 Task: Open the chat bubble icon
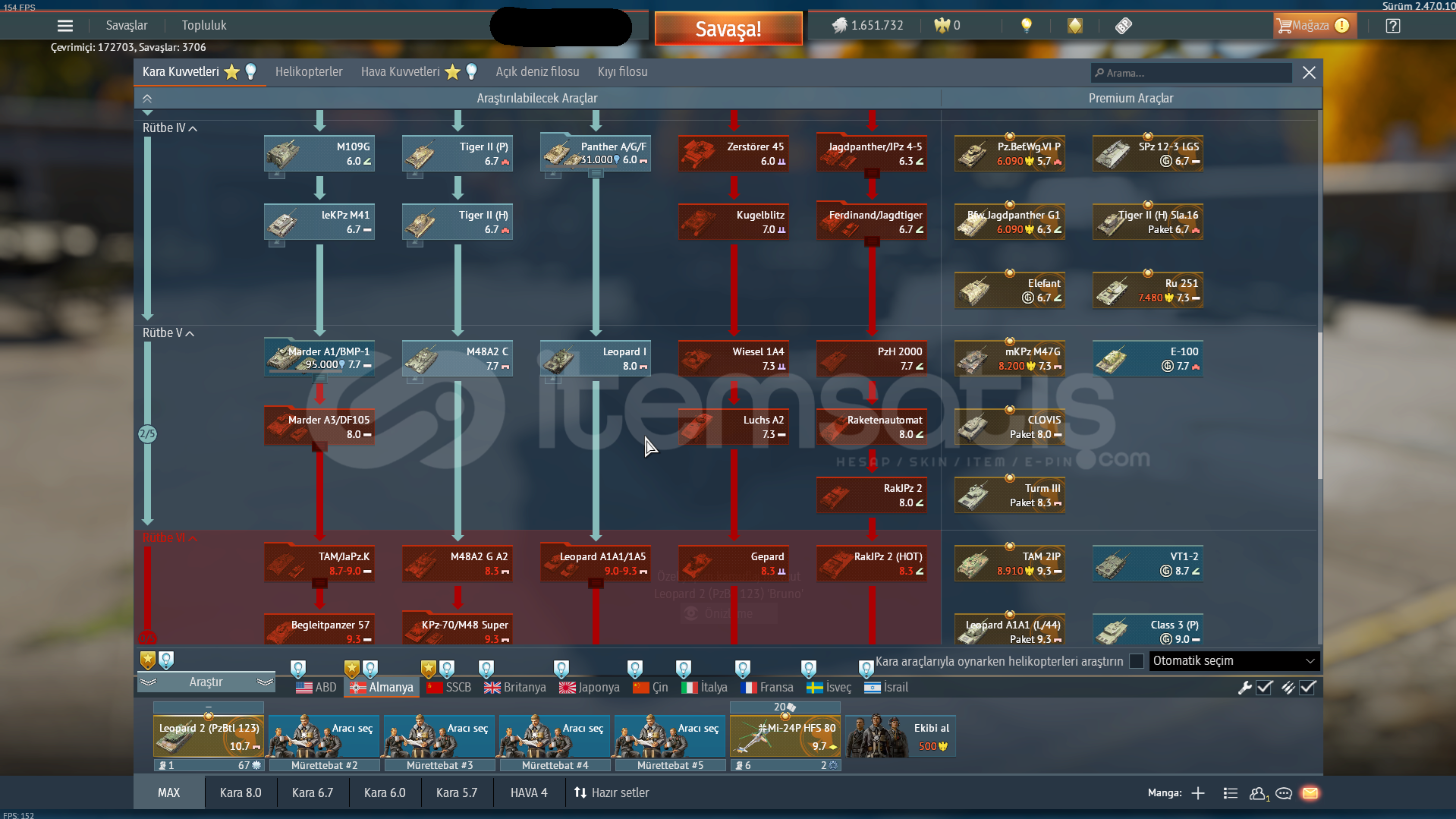coord(1284,793)
